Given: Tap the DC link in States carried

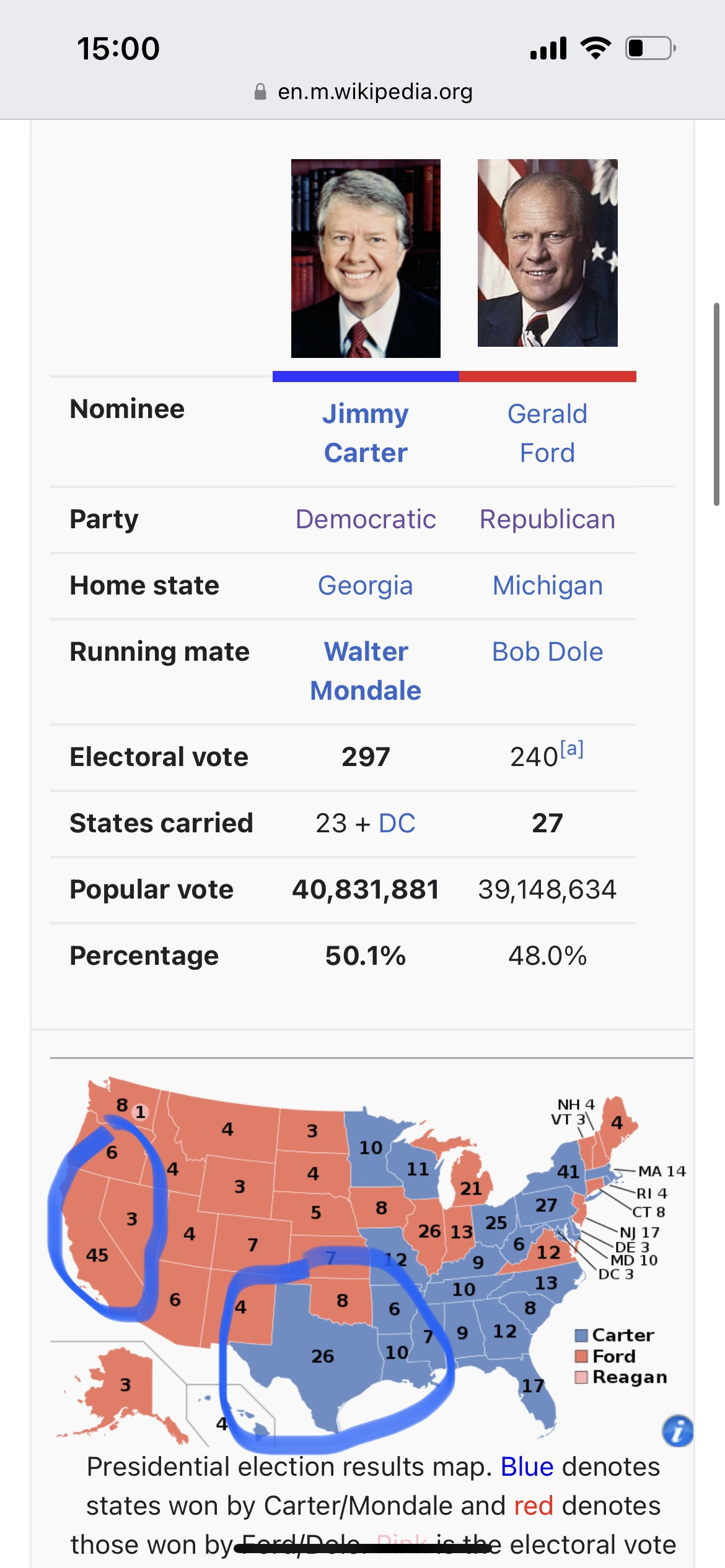Looking at the screenshot, I should pyautogui.click(x=397, y=824).
